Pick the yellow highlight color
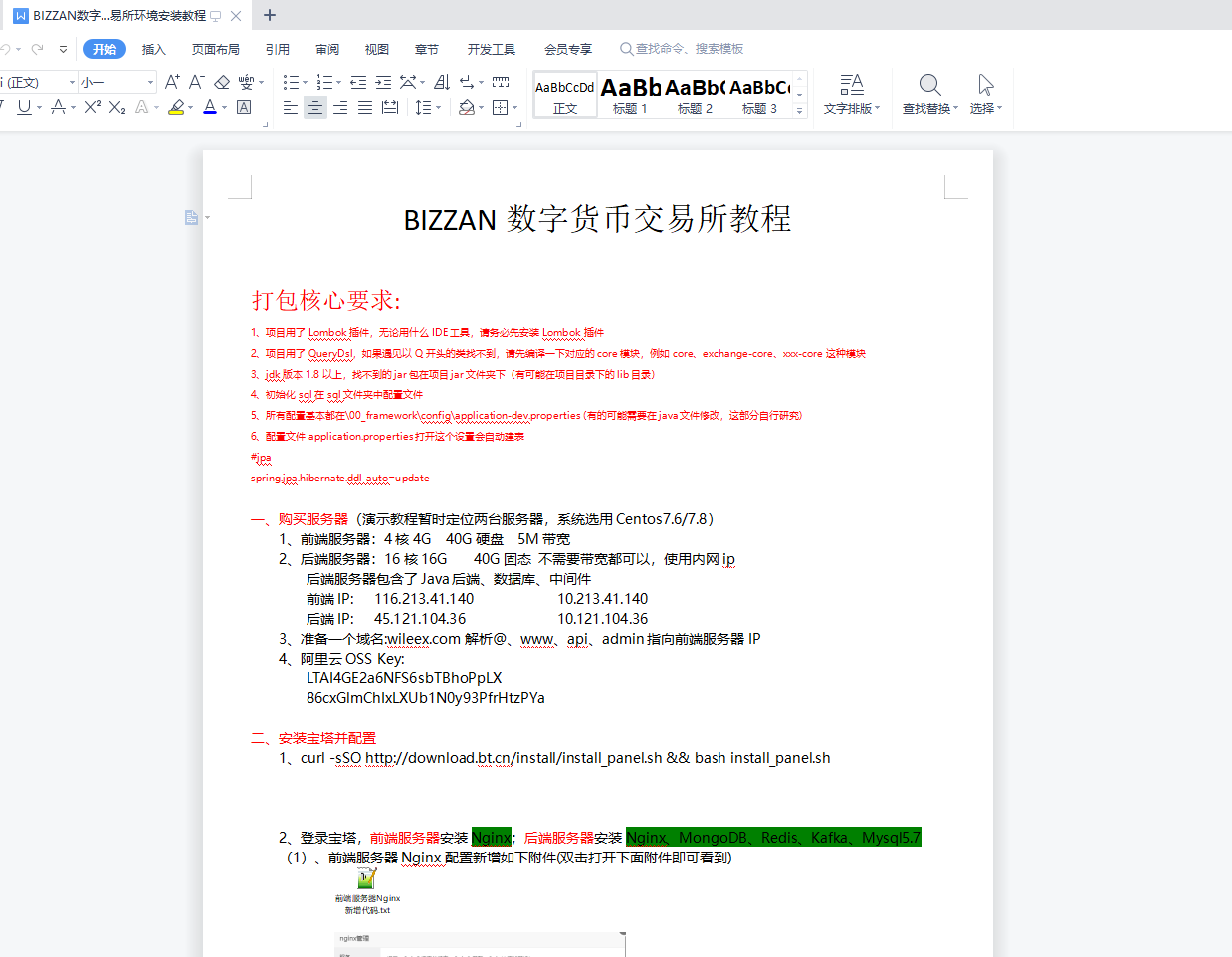The height and width of the screenshot is (957, 1232). 176,107
